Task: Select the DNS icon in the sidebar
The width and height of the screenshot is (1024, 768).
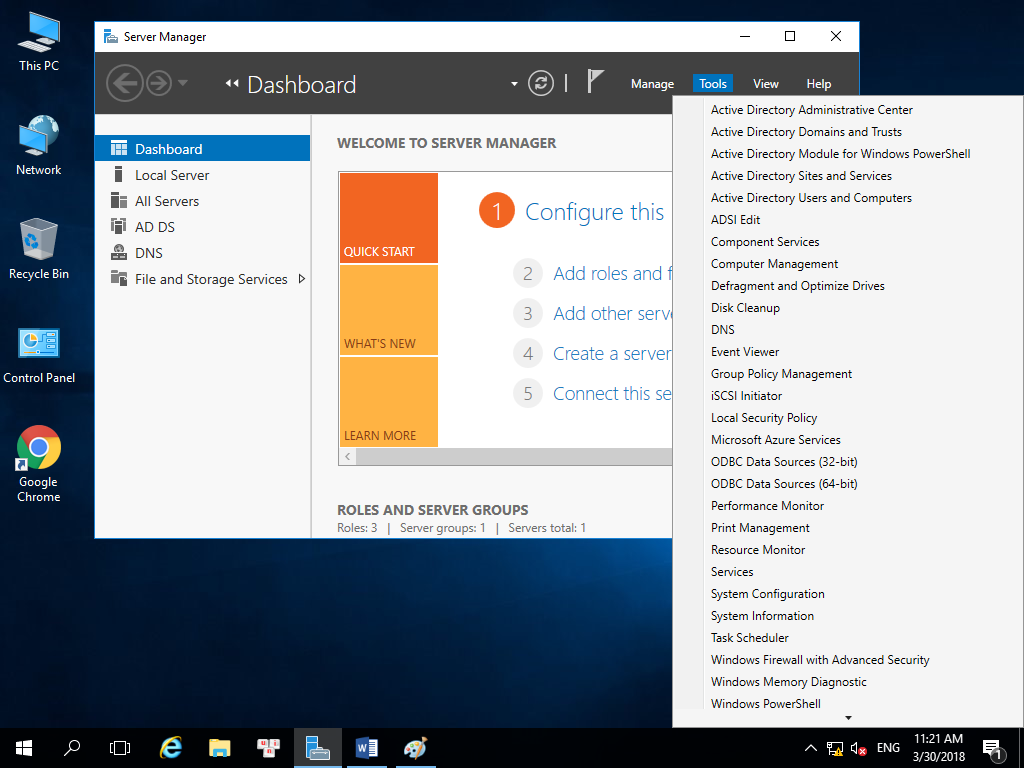Action: [x=119, y=252]
